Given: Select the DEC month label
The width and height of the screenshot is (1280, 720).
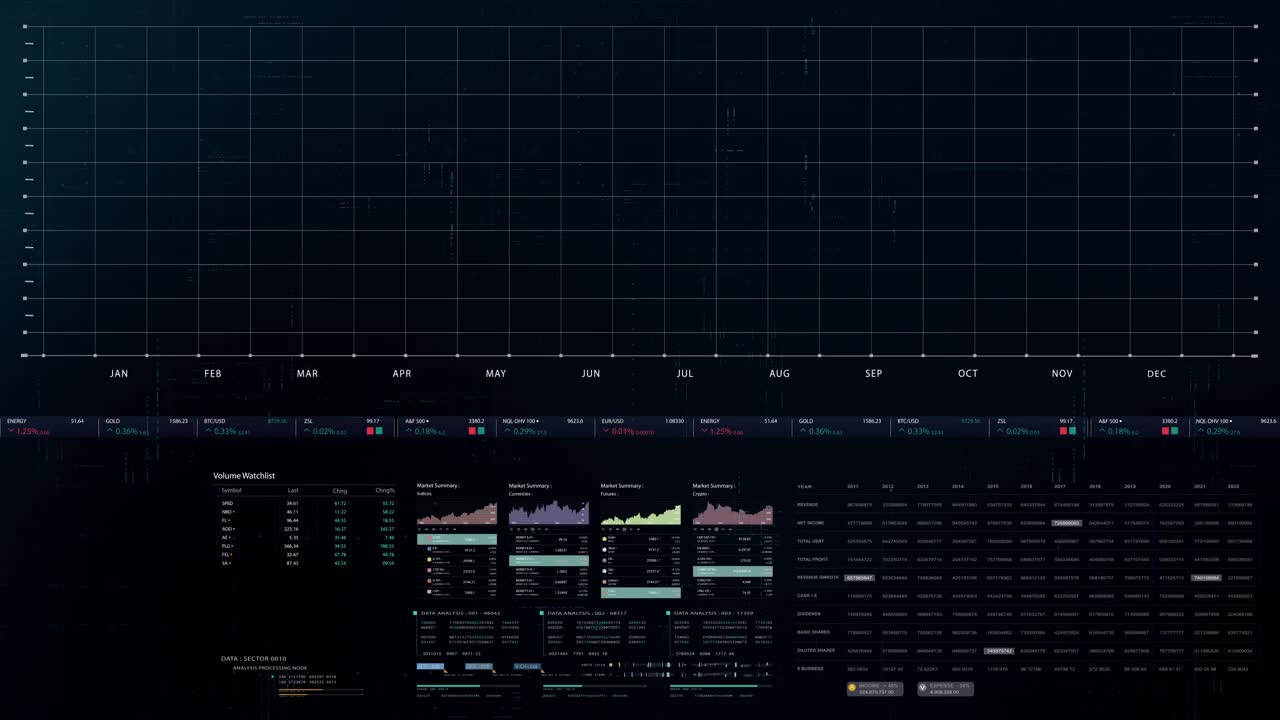Looking at the screenshot, I should pyautogui.click(x=1157, y=374).
